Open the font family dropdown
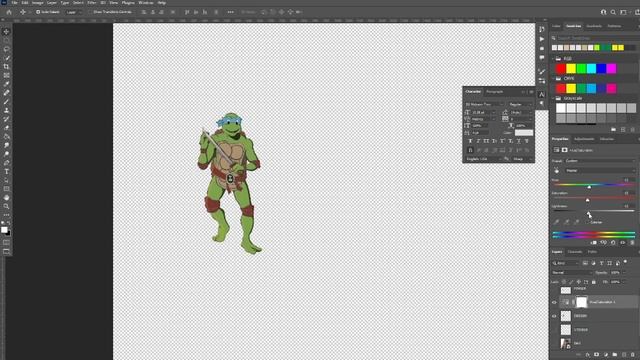 [484, 104]
